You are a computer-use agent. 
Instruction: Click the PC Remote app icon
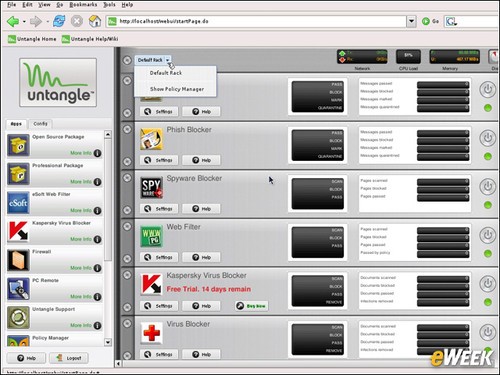pos(18,289)
